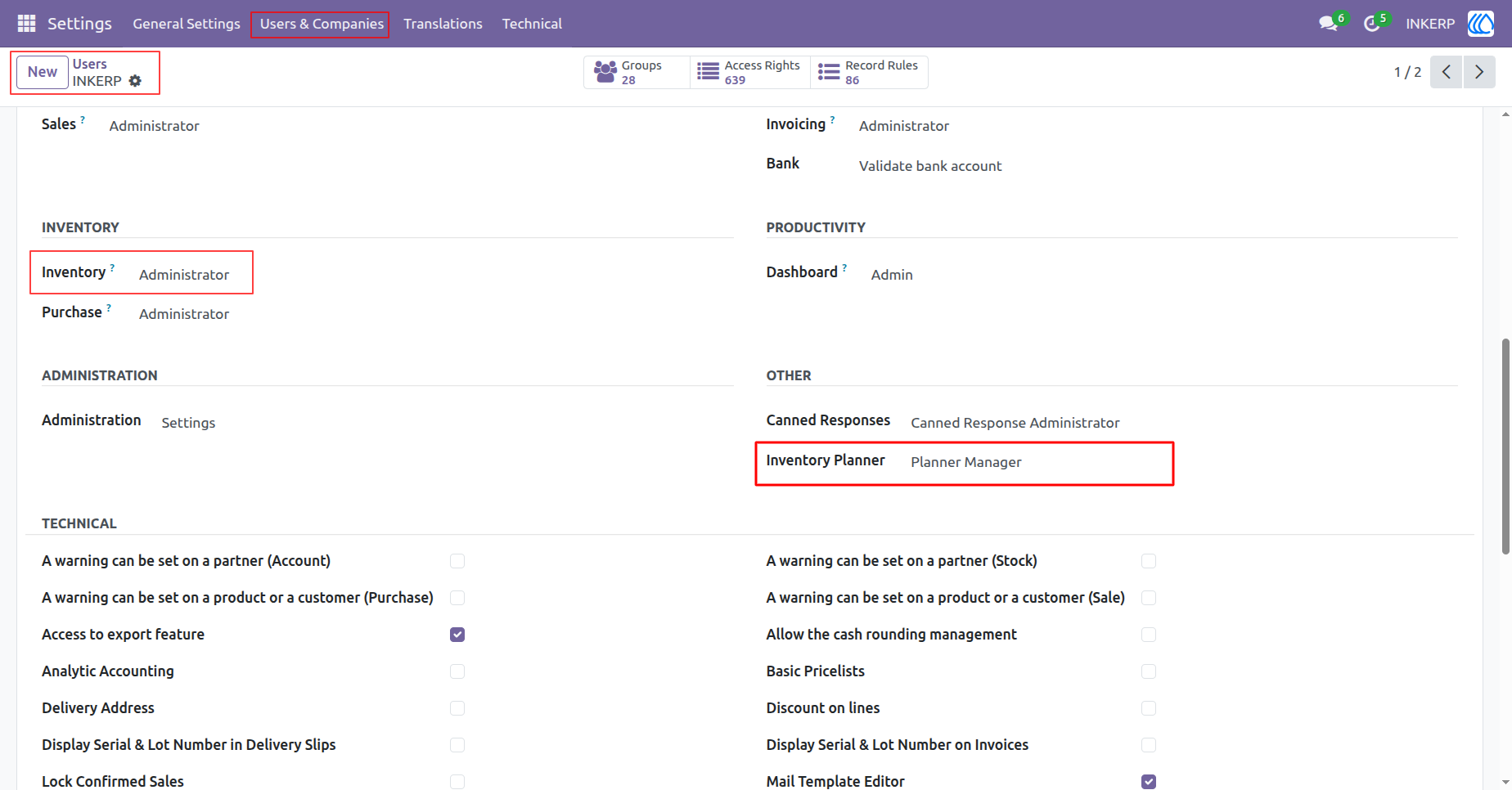Open the apps grid menu icon

[x=26, y=24]
